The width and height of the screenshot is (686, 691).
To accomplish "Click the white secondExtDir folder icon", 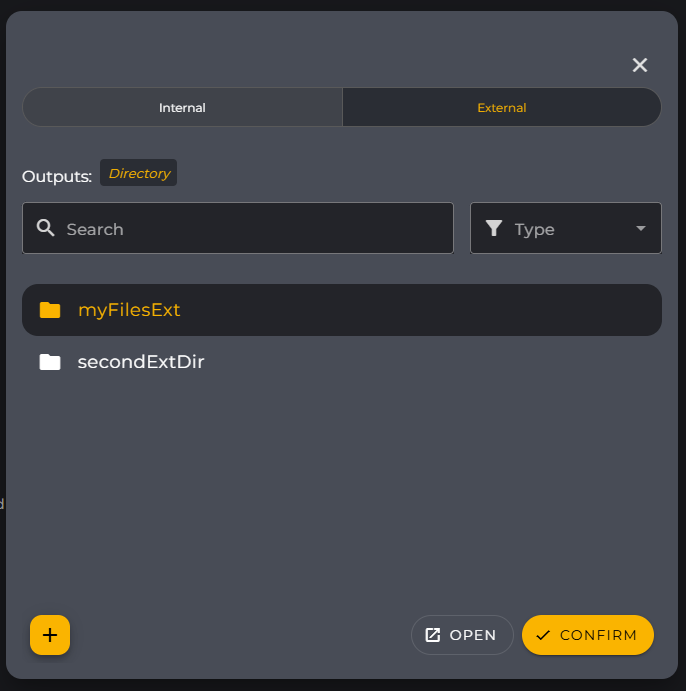I will 50,362.
